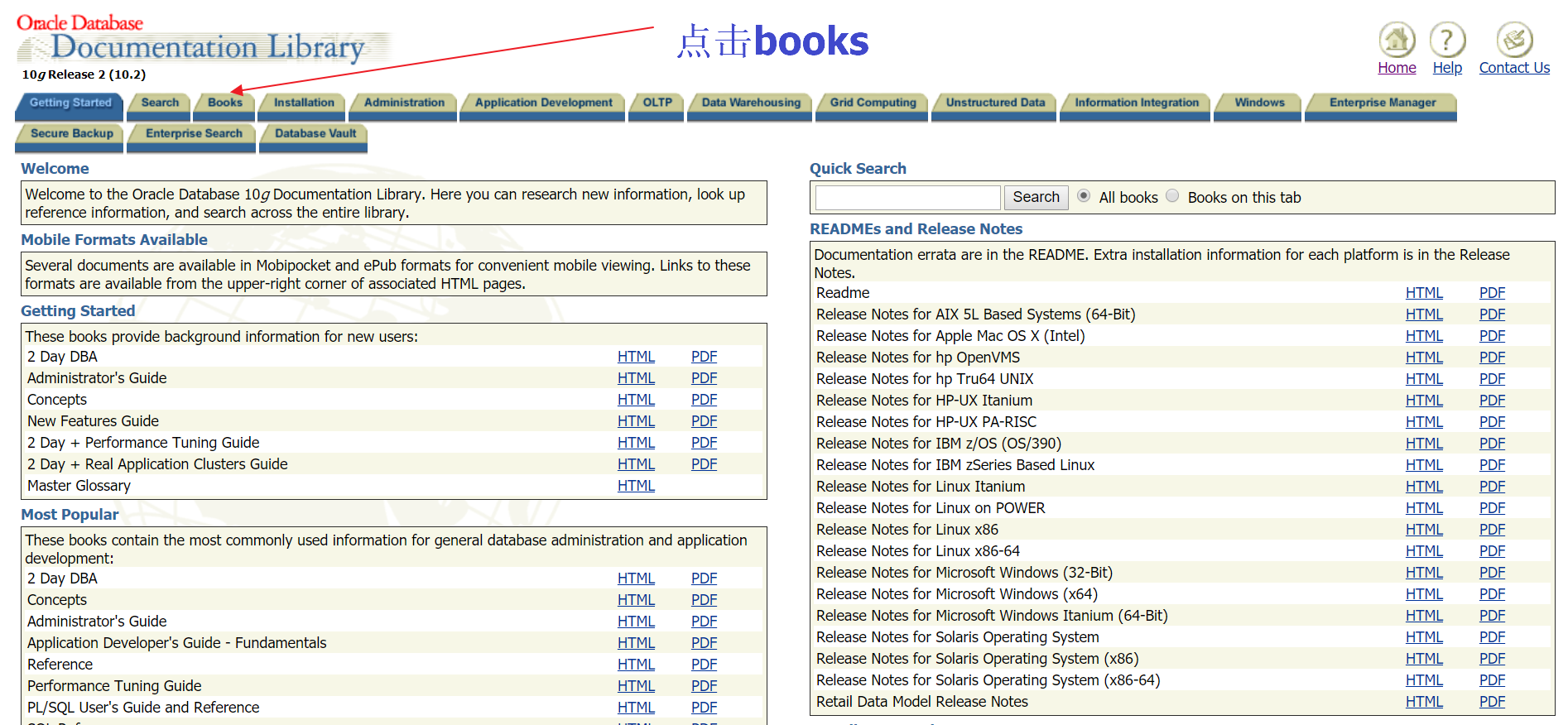Open HTML link for Performance Tuning Guide

point(636,686)
